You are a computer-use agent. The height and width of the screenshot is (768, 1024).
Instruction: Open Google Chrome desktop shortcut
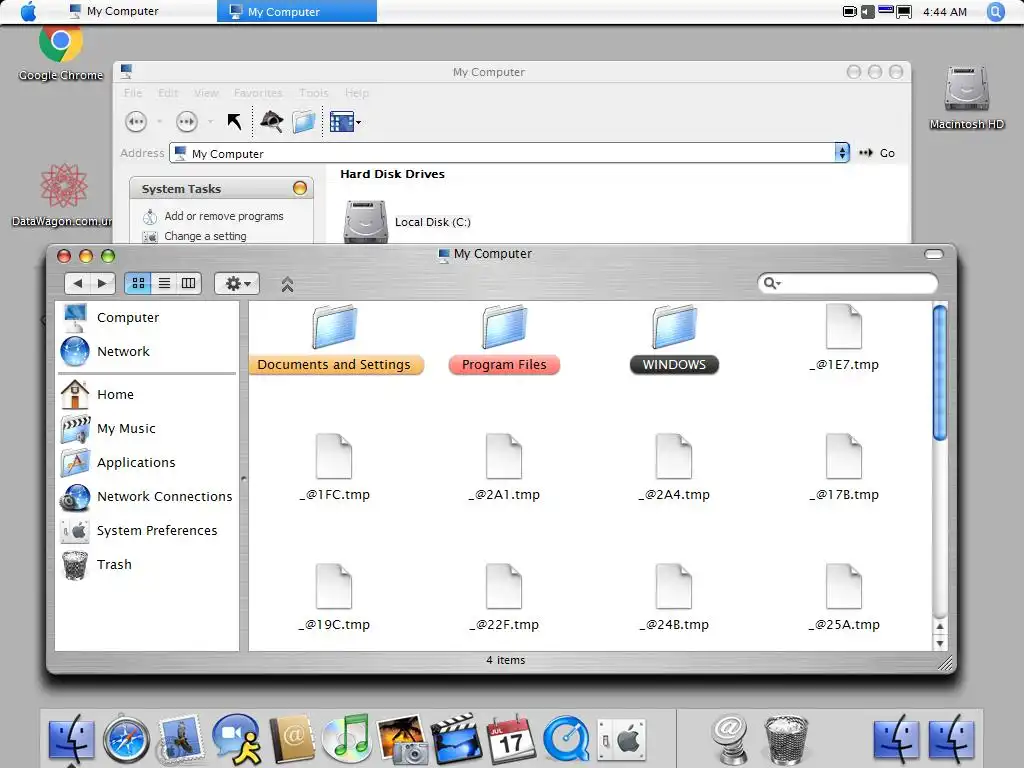(x=61, y=54)
